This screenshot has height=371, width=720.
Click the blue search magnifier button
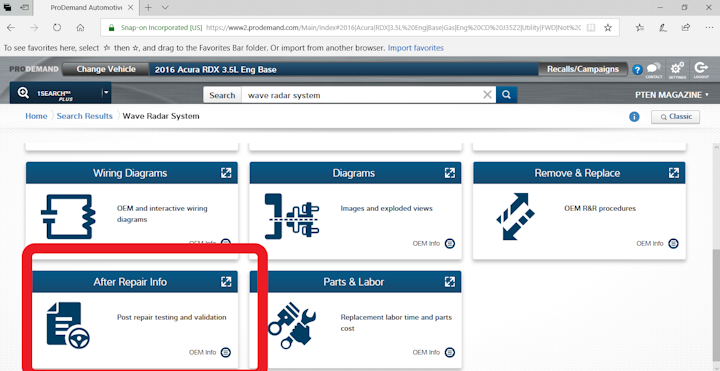point(506,95)
